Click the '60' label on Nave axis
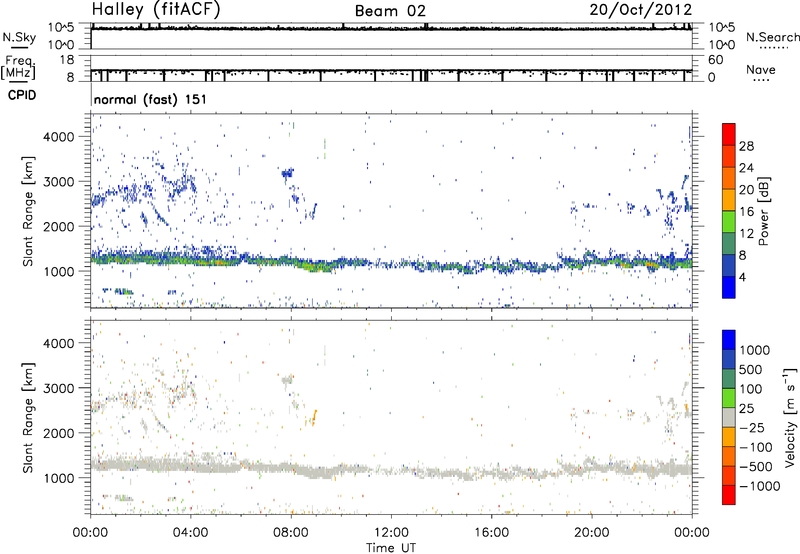800x554 pixels. (716, 60)
